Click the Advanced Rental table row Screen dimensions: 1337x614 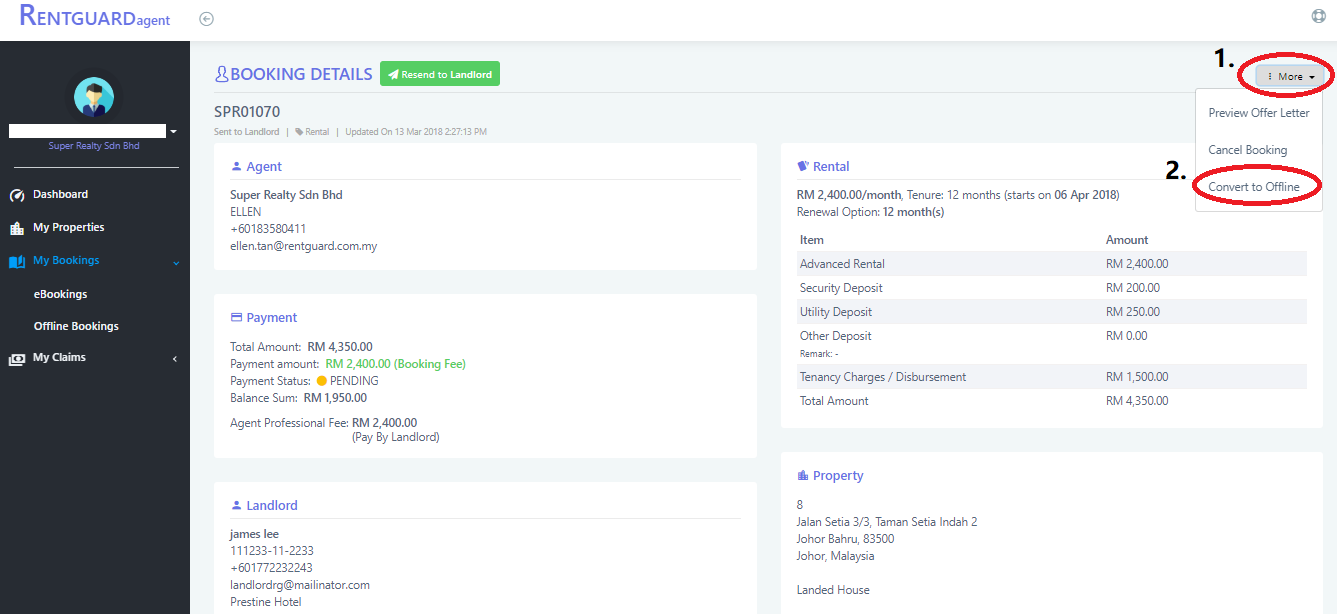click(x=1052, y=264)
